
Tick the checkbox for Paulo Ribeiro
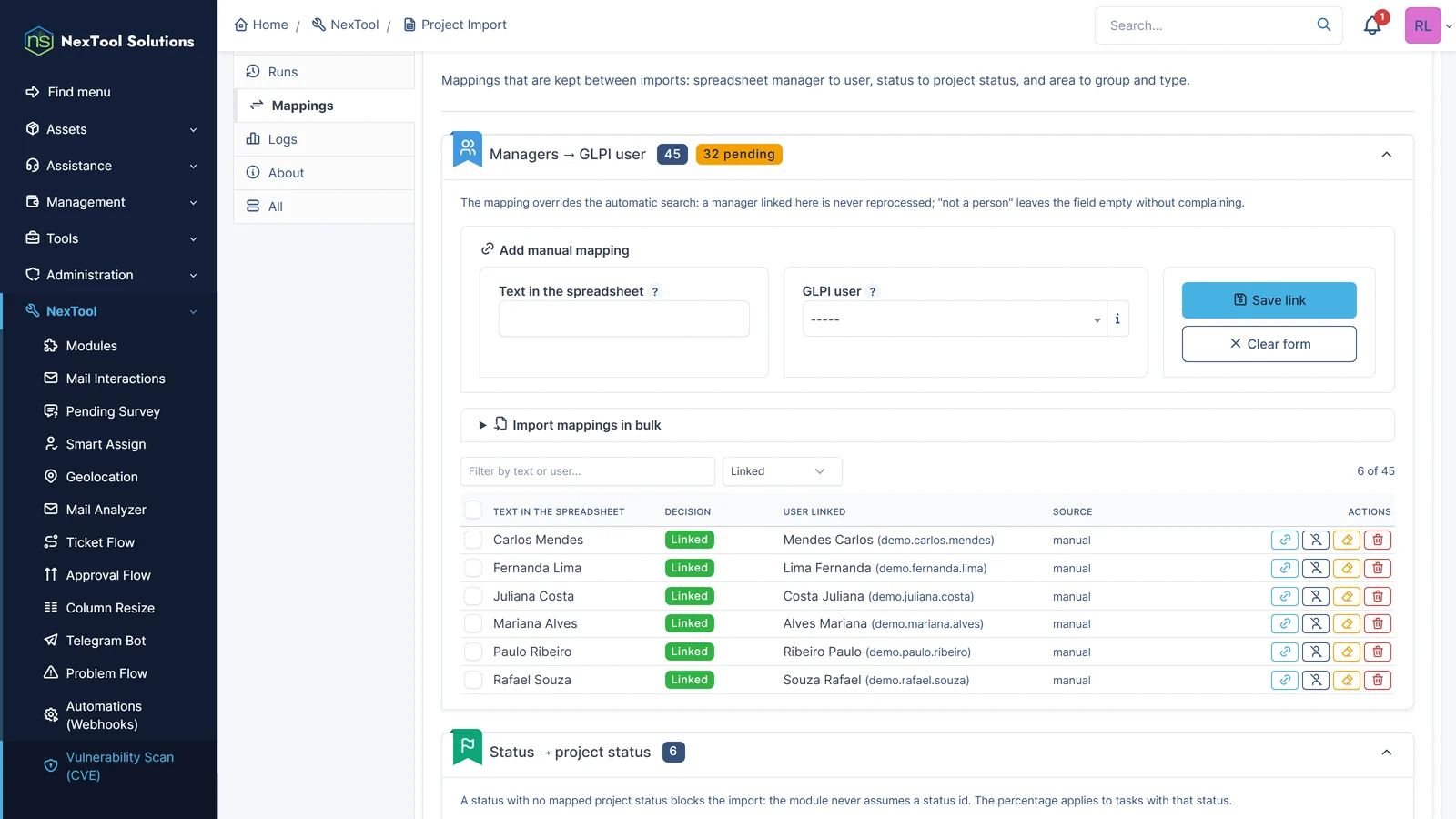pyautogui.click(x=473, y=652)
